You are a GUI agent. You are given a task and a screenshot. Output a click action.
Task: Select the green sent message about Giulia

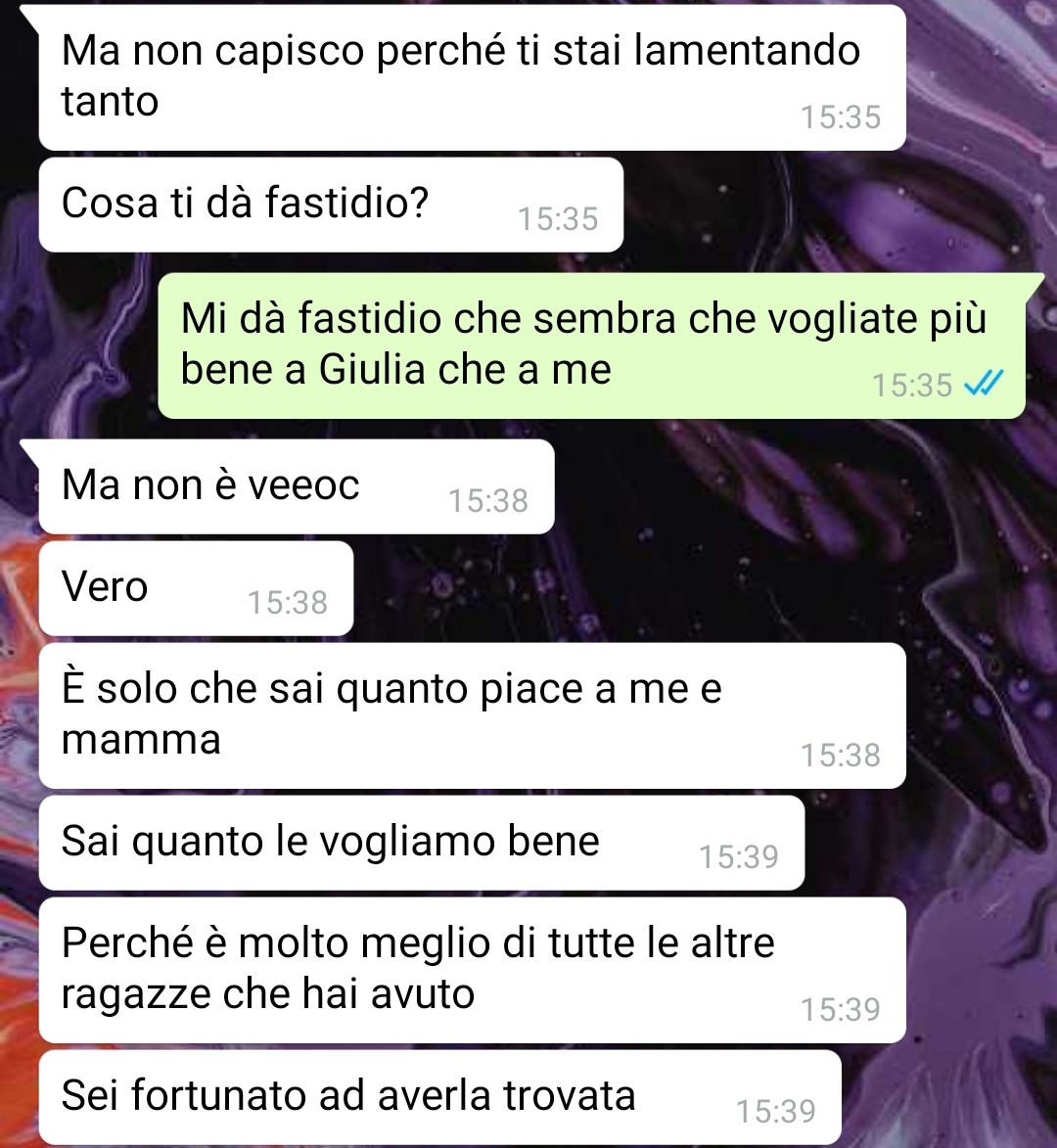591,345
